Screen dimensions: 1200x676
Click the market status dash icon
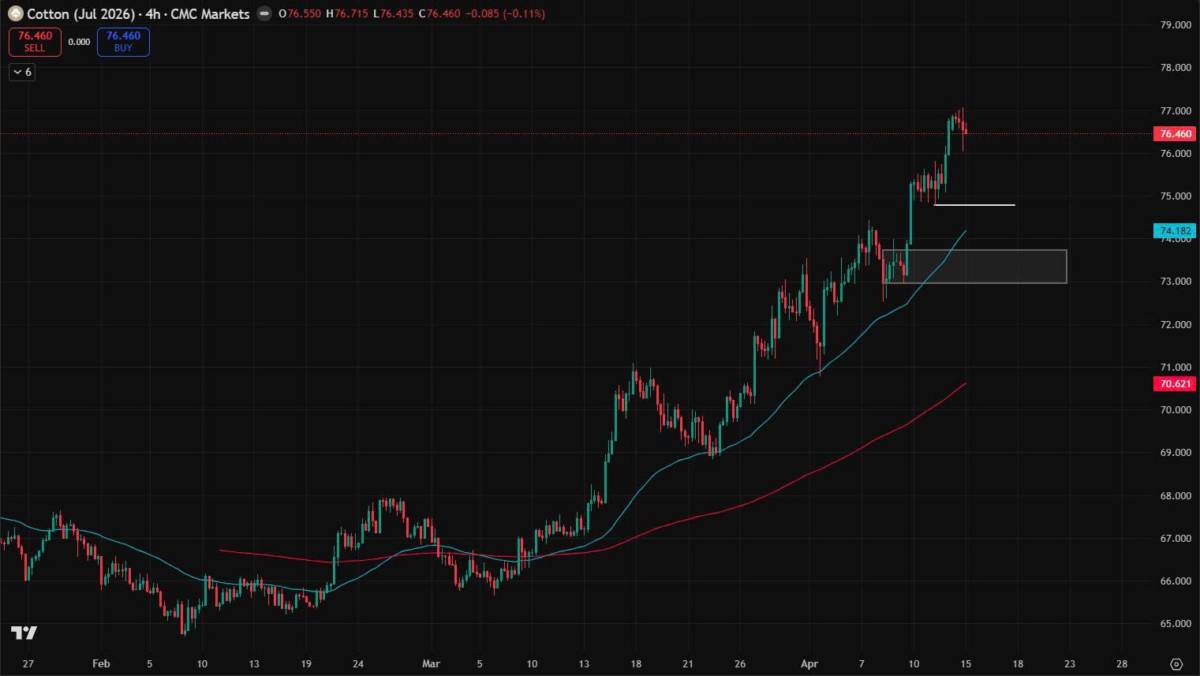tap(263, 14)
